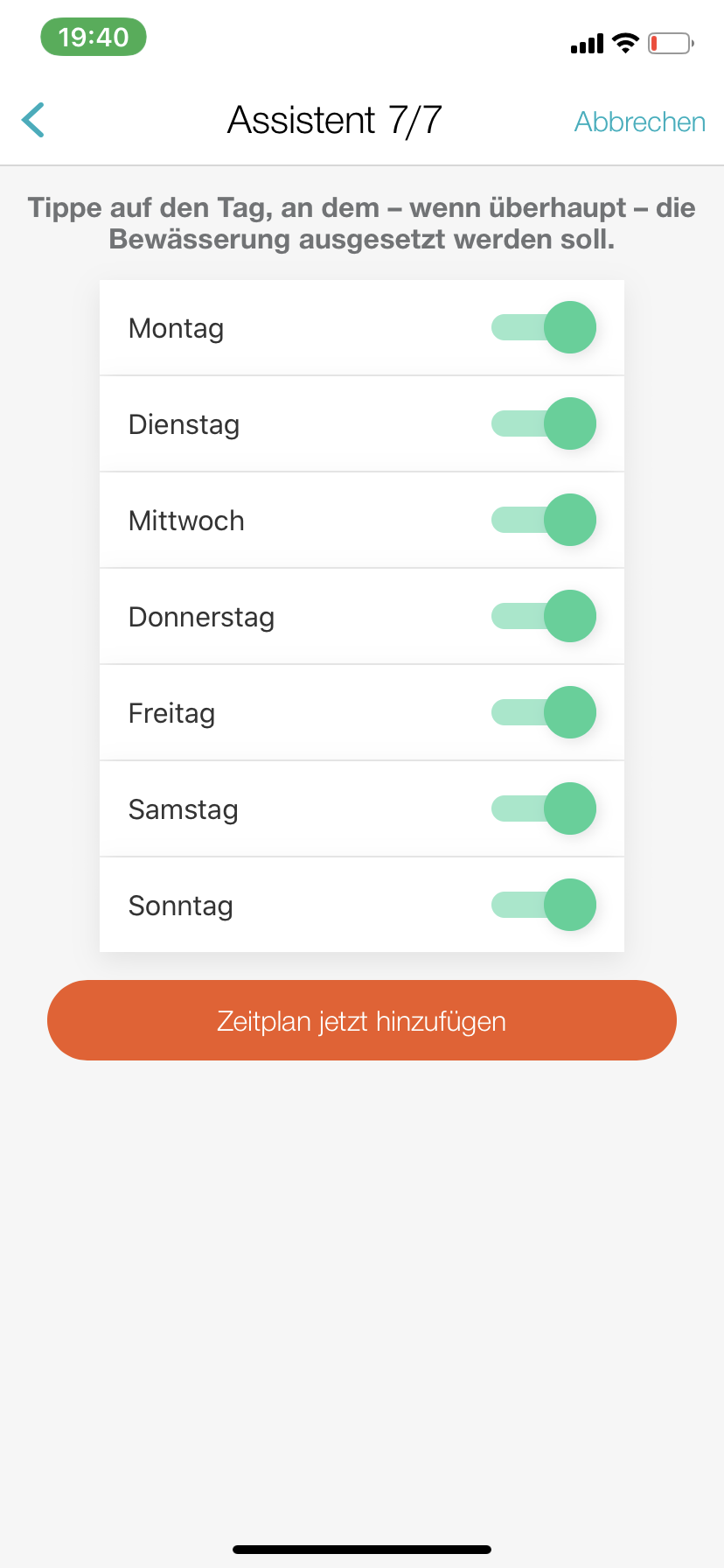Toggle the Dienstag switch off
The width and height of the screenshot is (724, 1568).
point(544,424)
